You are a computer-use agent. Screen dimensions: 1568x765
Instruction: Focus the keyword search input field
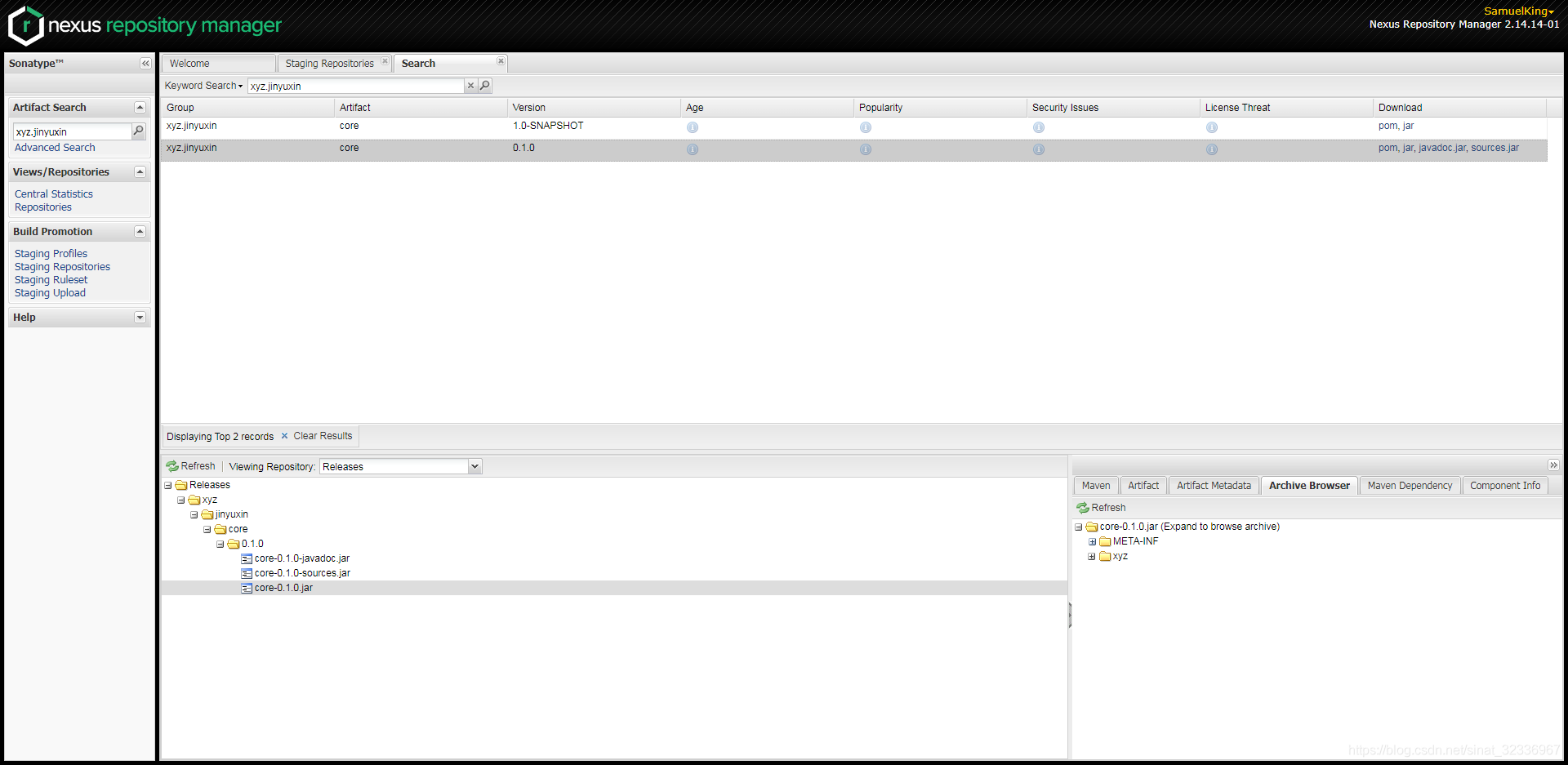pos(356,86)
